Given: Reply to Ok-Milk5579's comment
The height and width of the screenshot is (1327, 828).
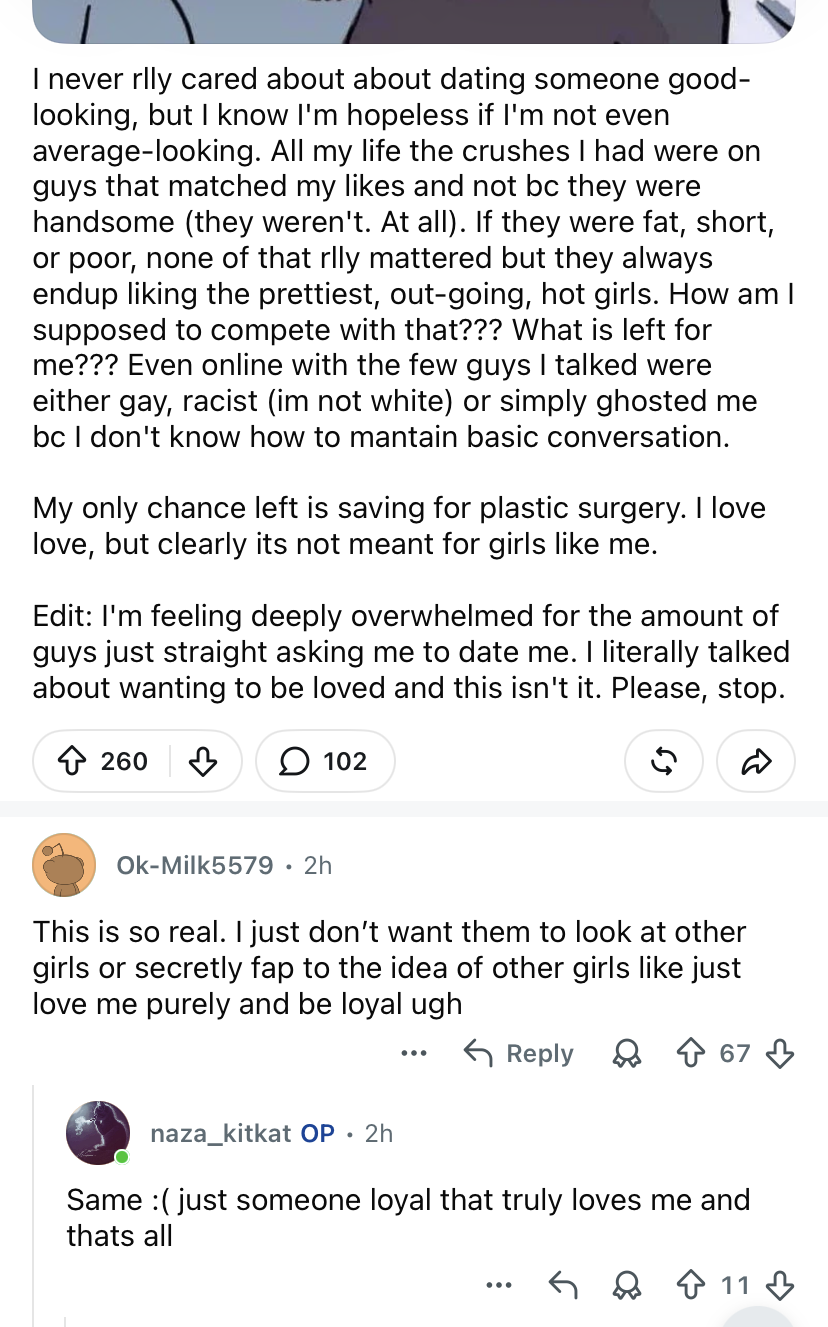Looking at the screenshot, I should (x=519, y=1053).
